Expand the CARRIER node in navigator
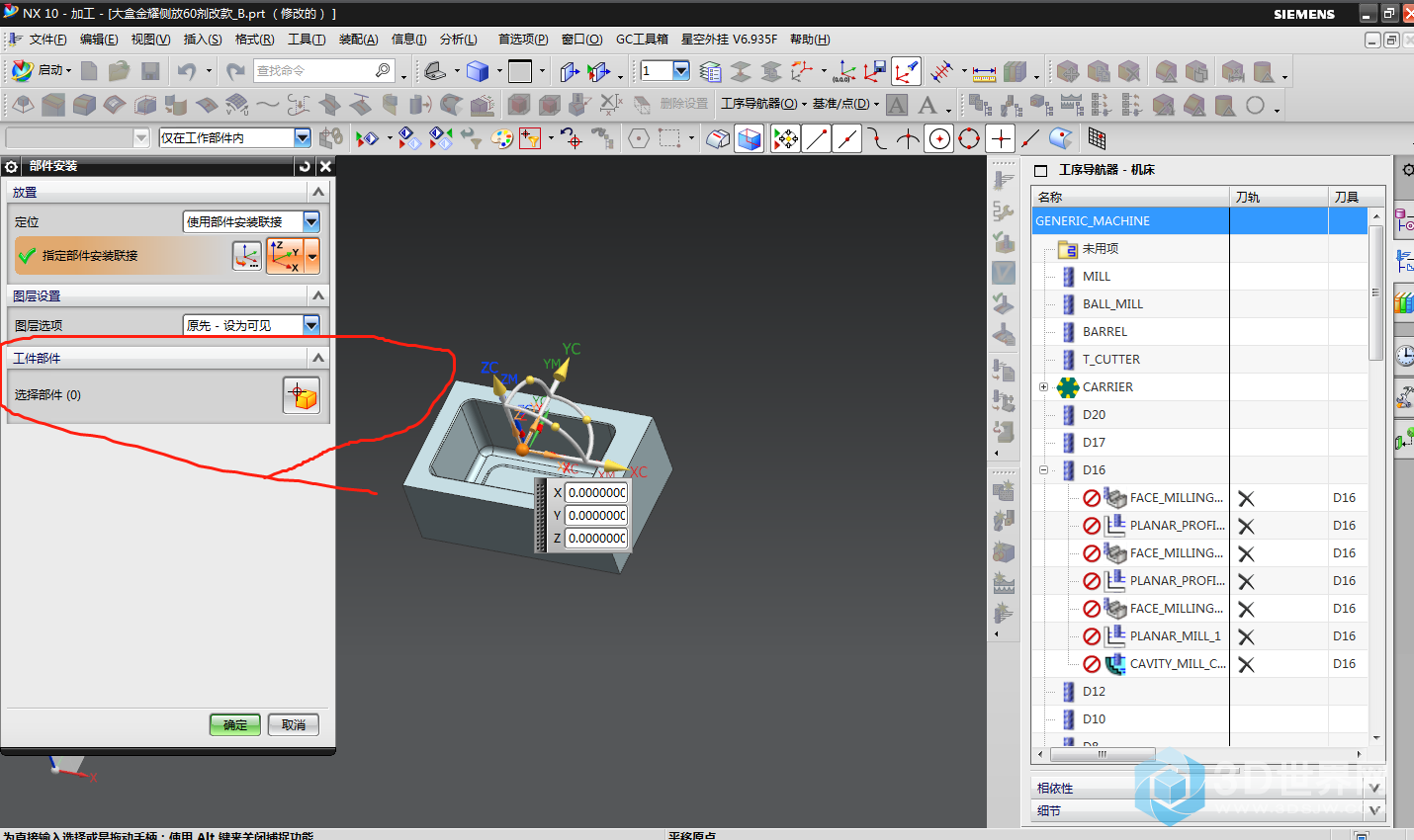The image size is (1414, 840). [1043, 387]
